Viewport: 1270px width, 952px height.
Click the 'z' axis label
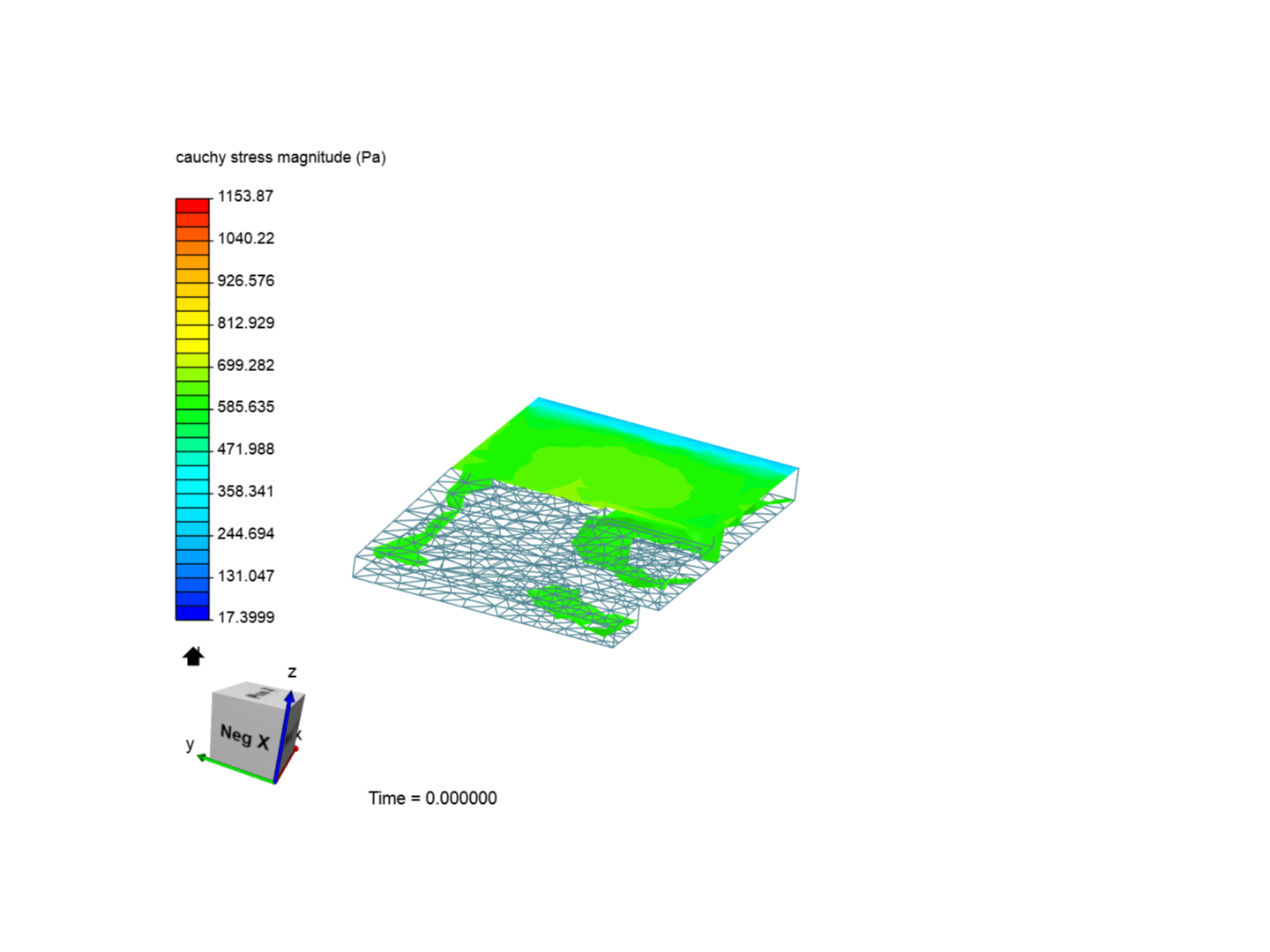[292, 673]
